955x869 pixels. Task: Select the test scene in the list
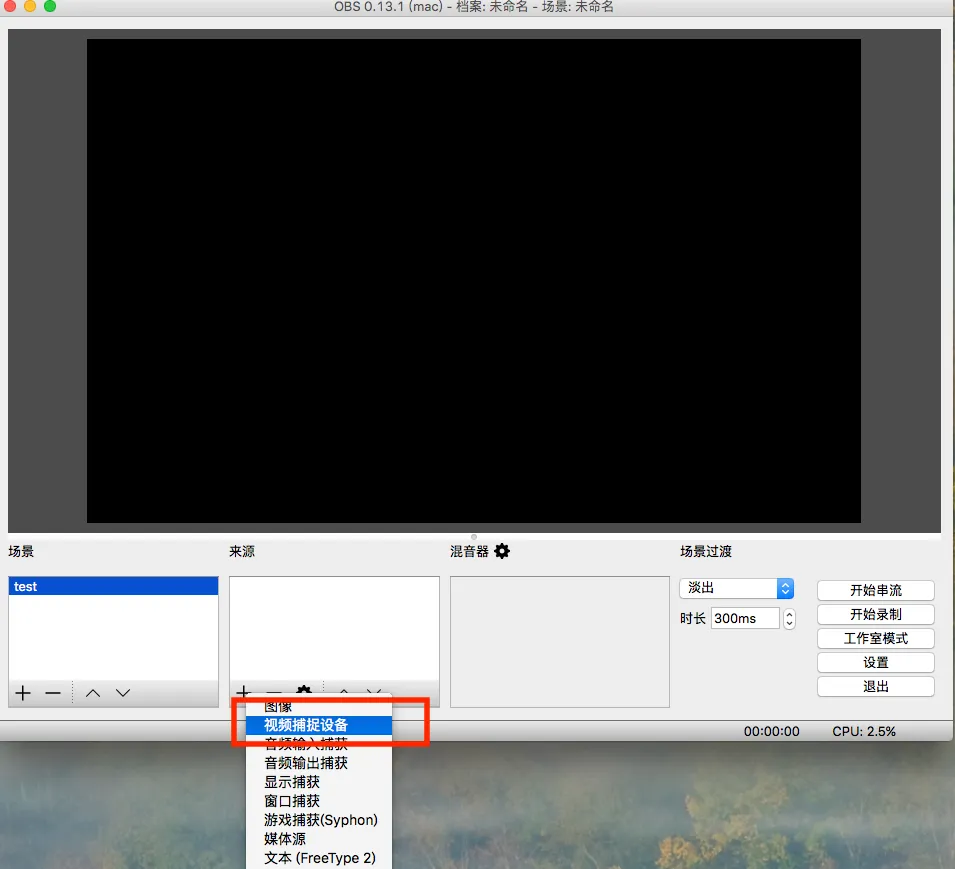click(112, 586)
